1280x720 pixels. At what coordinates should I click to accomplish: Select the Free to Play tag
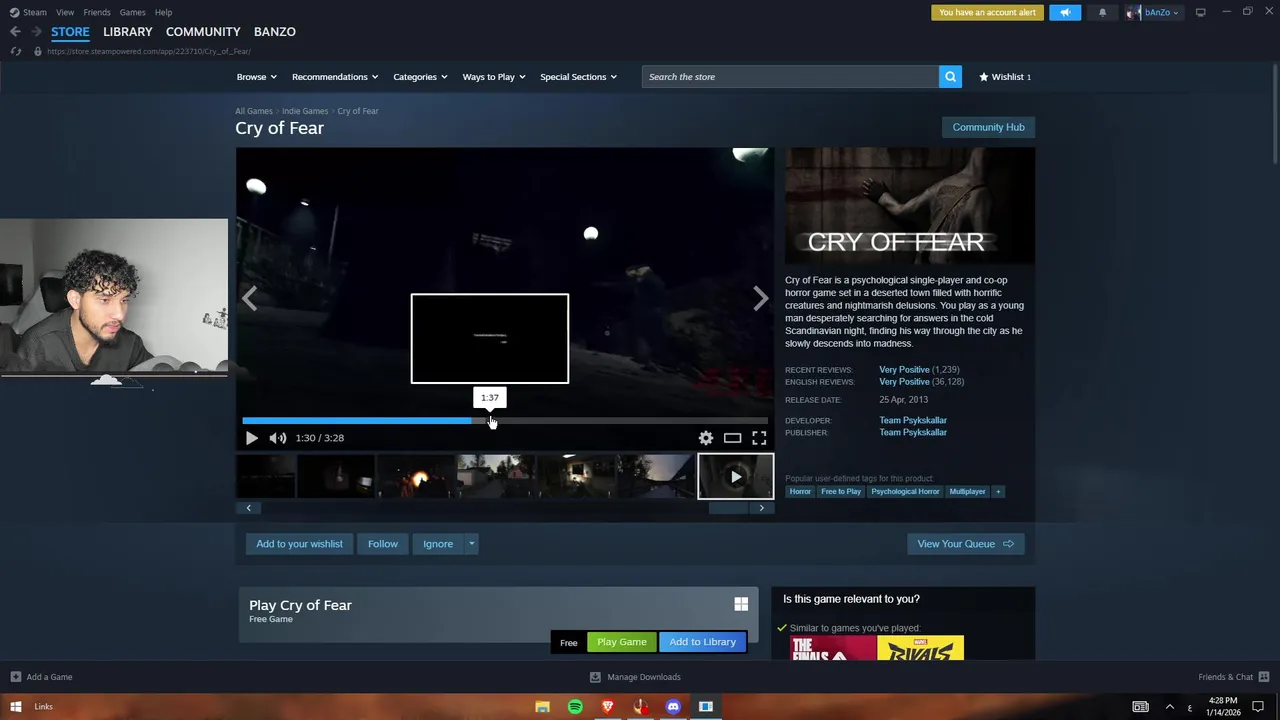(x=841, y=492)
